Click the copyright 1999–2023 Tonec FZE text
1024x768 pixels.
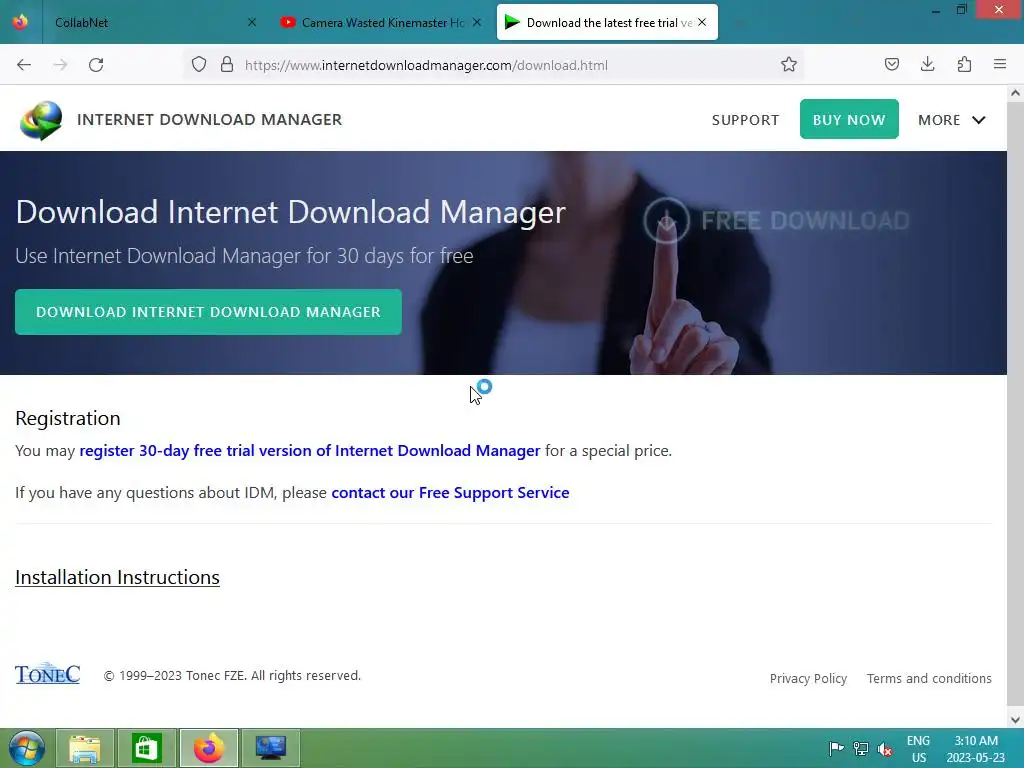(x=232, y=676)
